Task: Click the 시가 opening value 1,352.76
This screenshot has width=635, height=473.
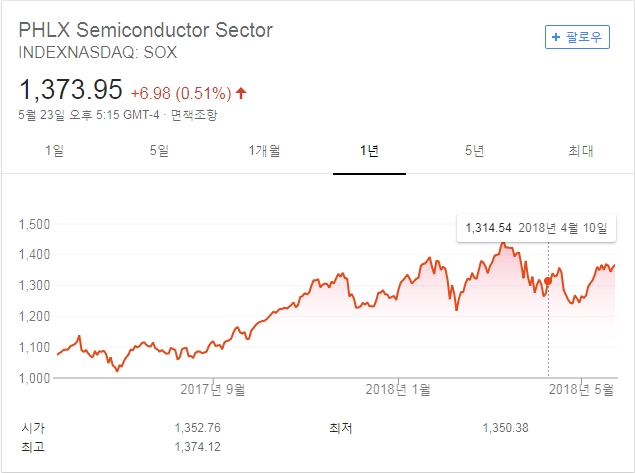Action: point(198,427)
